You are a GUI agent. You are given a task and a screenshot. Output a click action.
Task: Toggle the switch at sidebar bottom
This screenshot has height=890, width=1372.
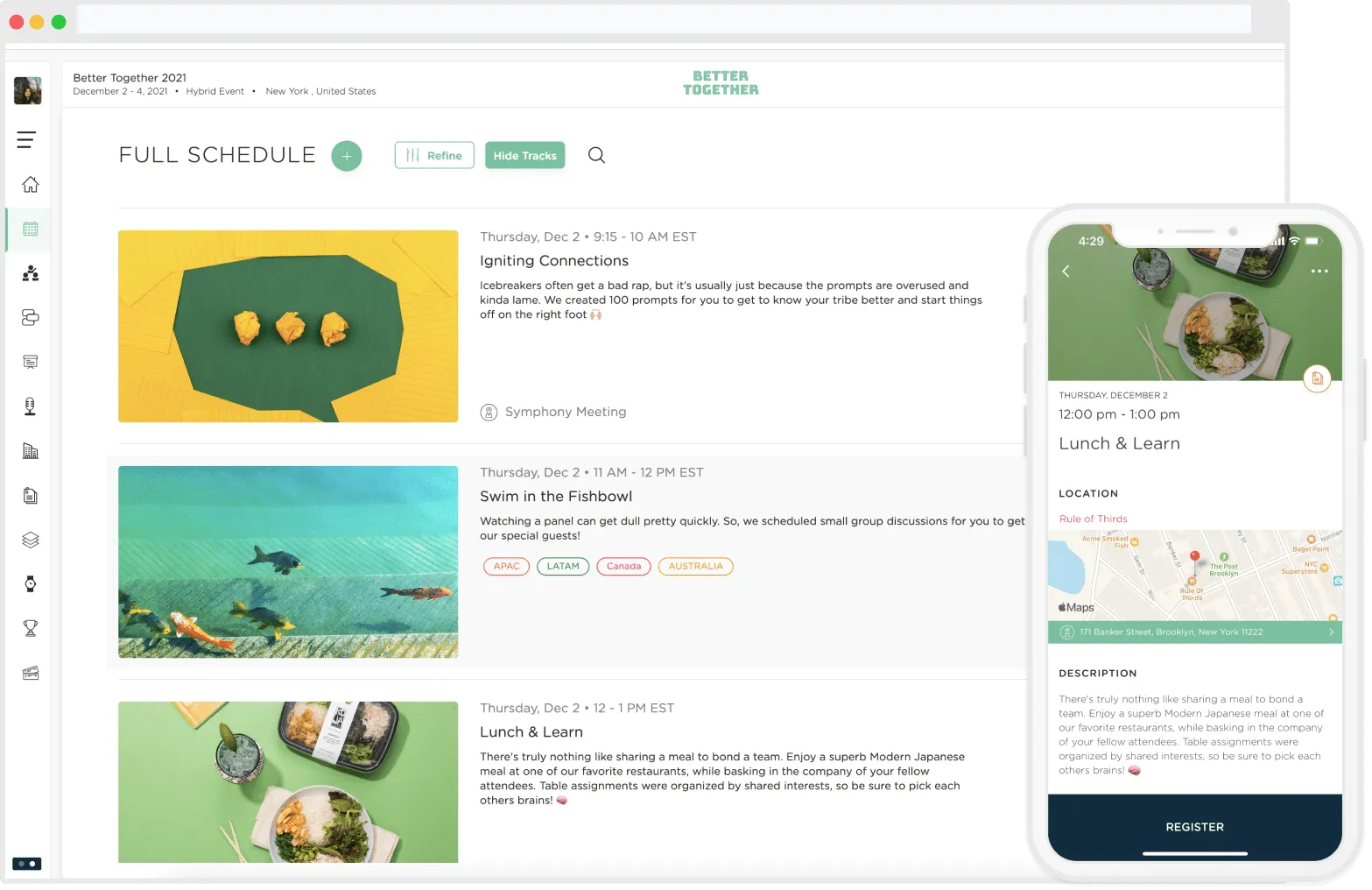[x=27, y=864]
